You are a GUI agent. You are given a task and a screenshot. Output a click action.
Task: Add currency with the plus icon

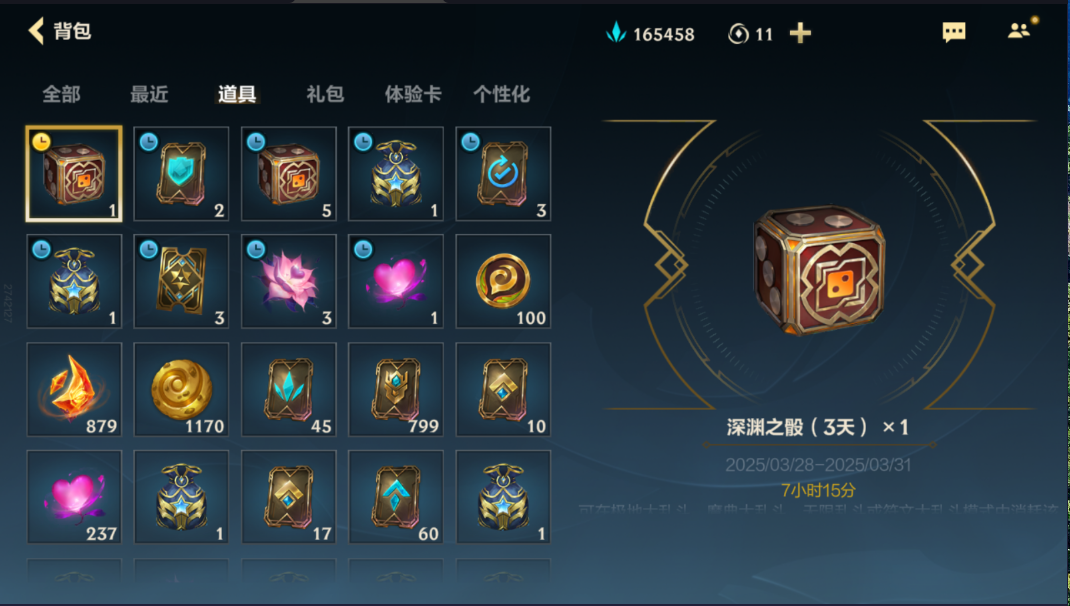tap(800, 33)
